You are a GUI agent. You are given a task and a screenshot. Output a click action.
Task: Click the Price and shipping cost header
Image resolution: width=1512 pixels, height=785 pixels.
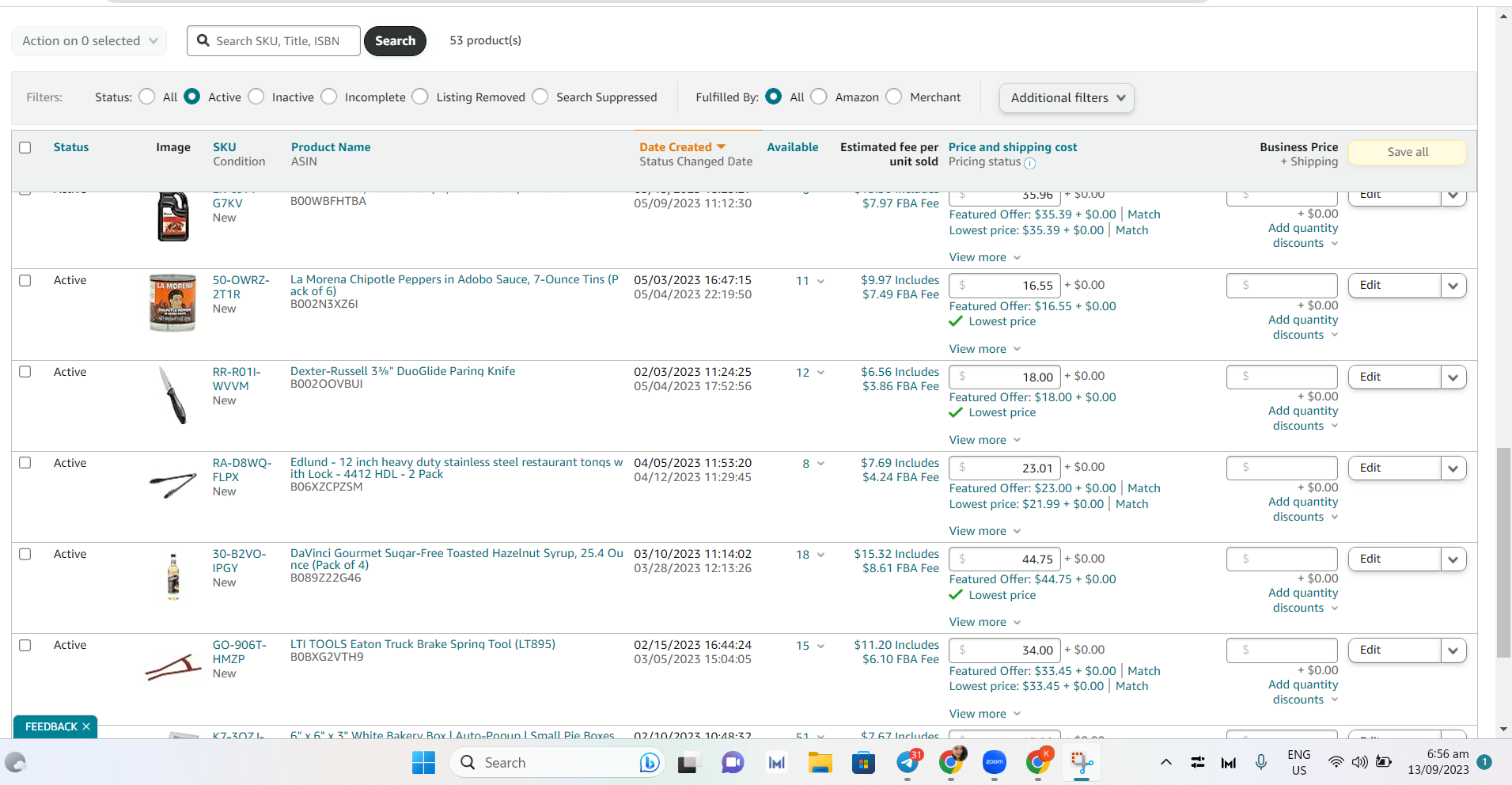[x=1013, y=147]
